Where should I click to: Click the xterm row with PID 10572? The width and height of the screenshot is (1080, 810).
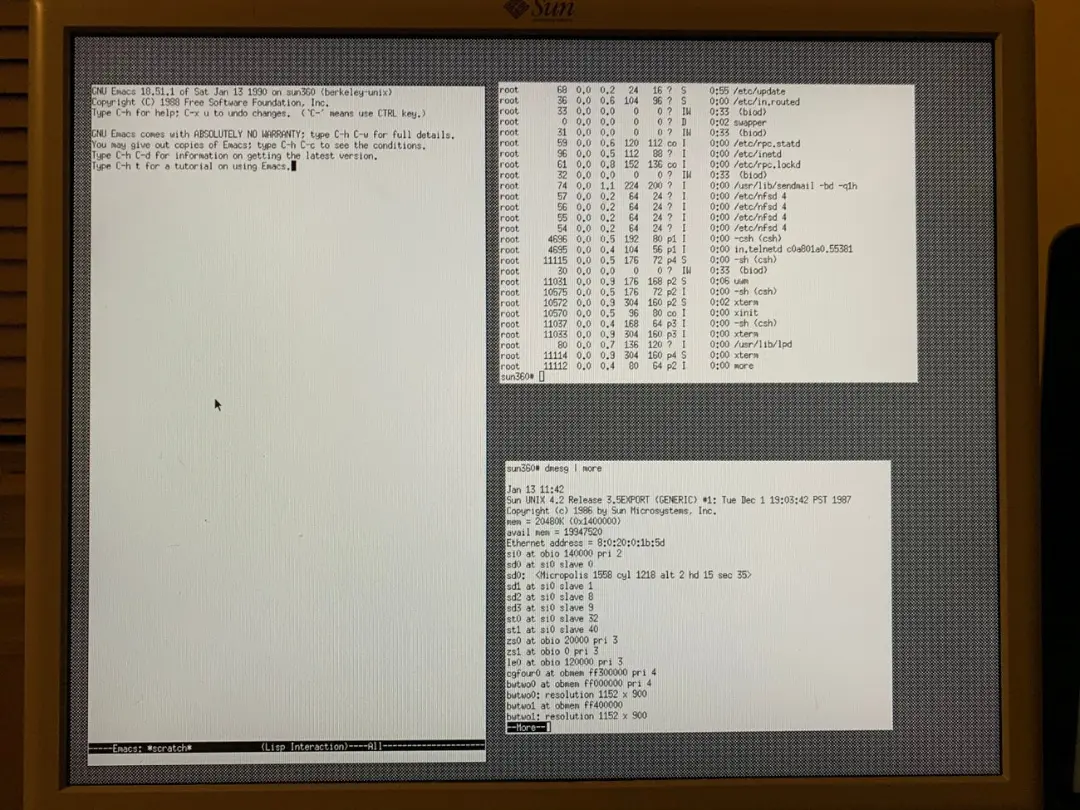tap(629, 302)
